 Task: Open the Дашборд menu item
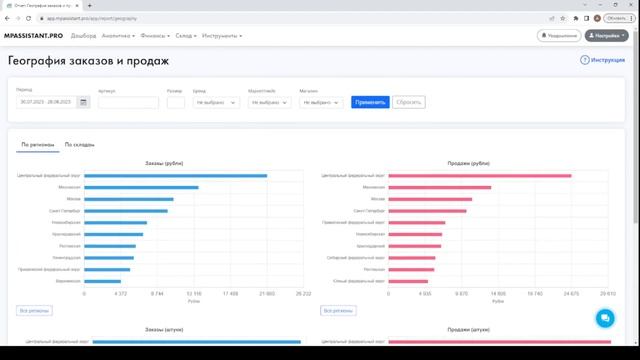83,36
